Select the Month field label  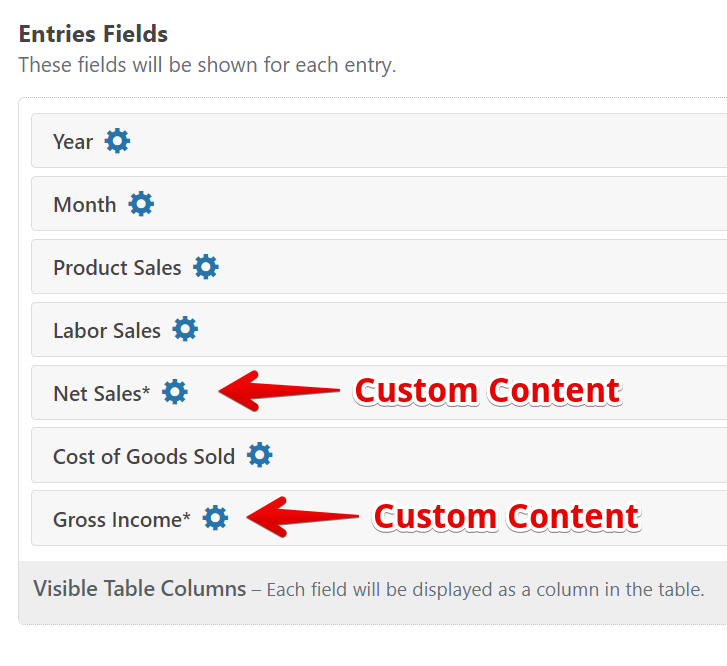pyautogui.click(x=85, y=205)
